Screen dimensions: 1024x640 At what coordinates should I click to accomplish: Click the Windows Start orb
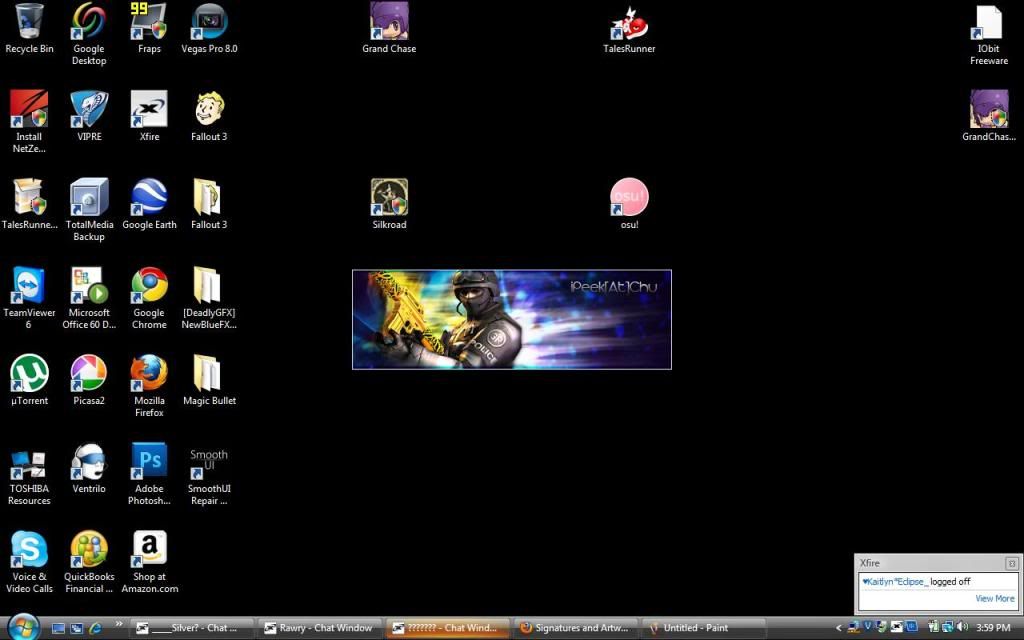(x=22, y=627)
